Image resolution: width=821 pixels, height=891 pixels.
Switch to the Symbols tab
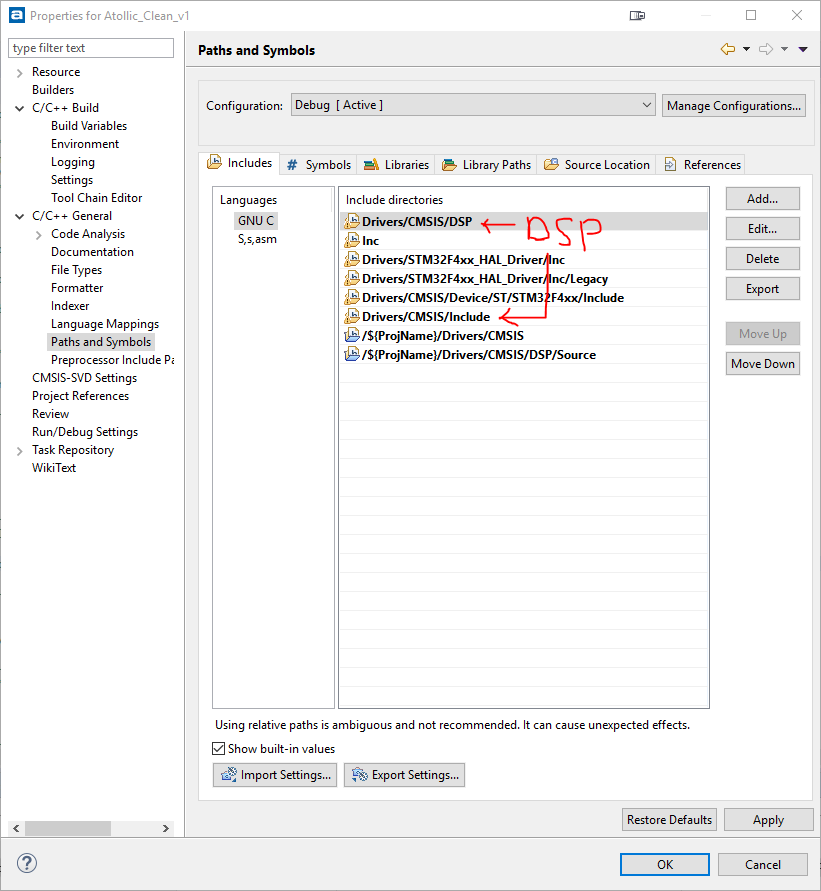tap(319, 164)
